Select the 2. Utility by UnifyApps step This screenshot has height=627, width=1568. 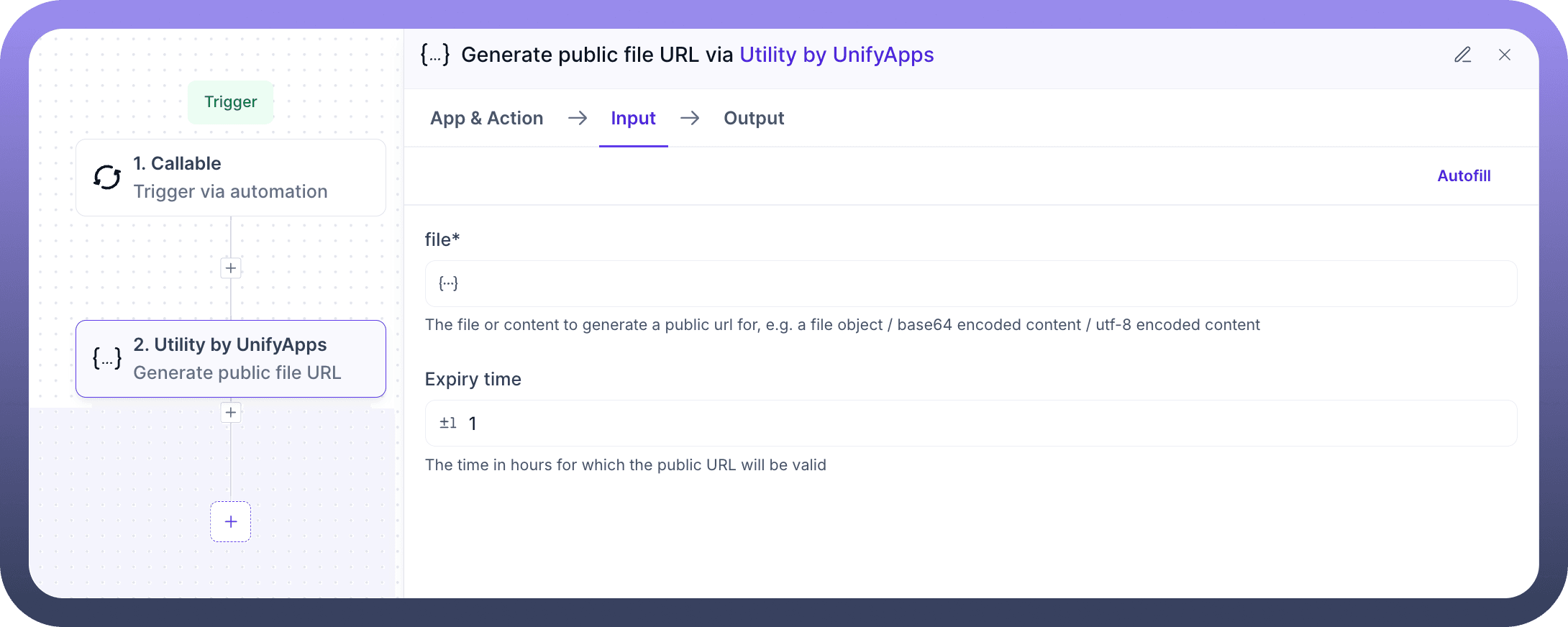click(230, 359)
